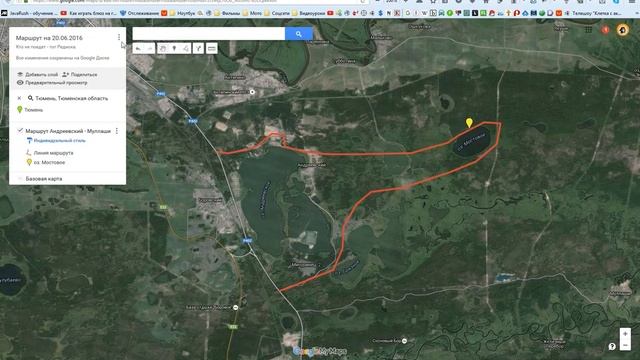Image resolution: width=640 pixels, height=360 pixels.
Task: Select the Measure distance ruler tool
Action: 211,49
